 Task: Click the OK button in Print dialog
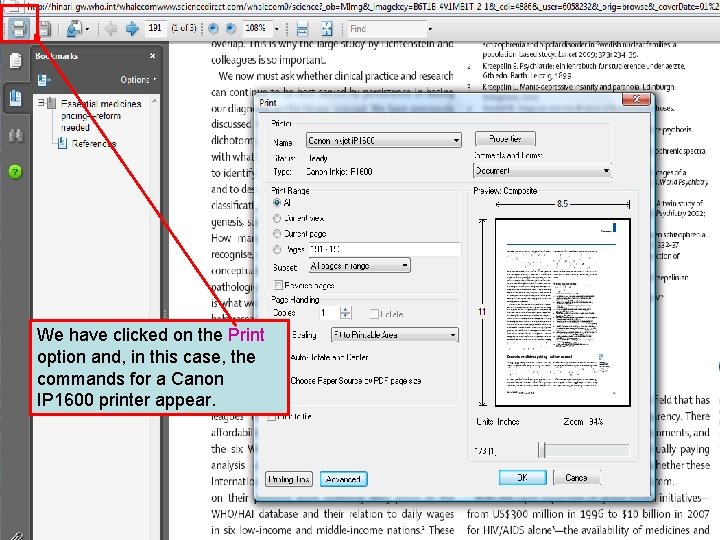point(523,478)
